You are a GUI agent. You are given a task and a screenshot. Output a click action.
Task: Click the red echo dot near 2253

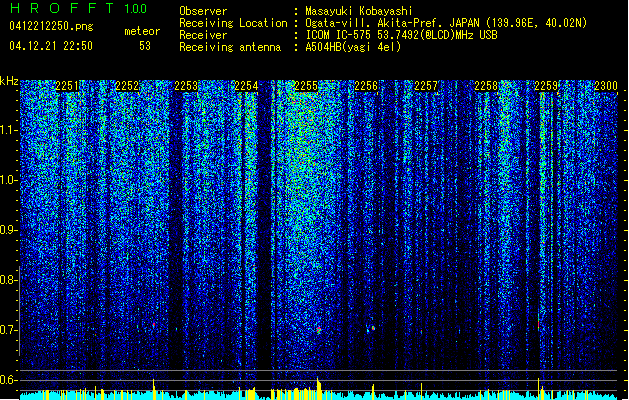pyautogui.click(x=154, y=324)
